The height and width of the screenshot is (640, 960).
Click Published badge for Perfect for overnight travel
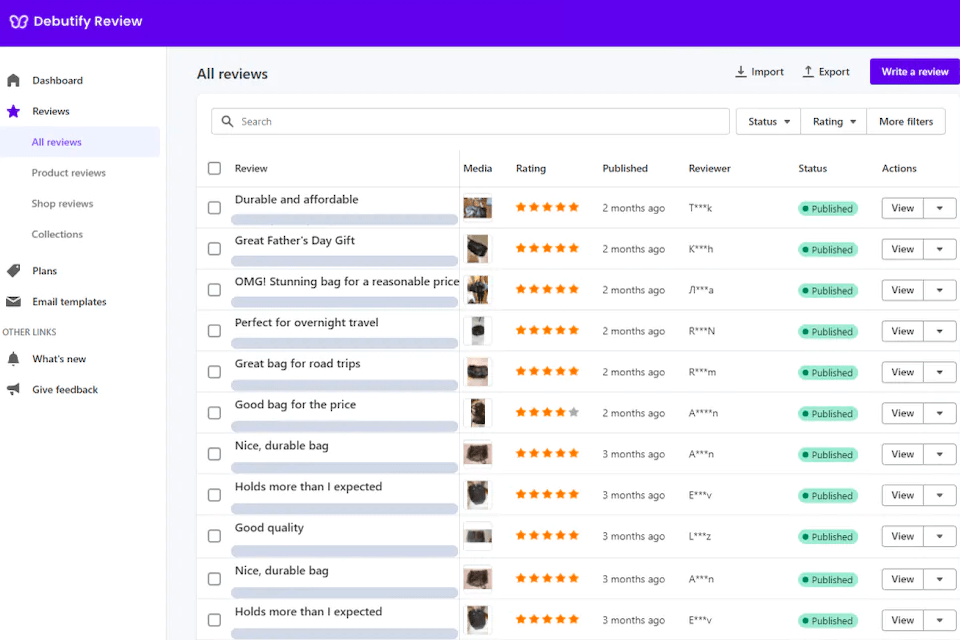(x=828, y=332)
